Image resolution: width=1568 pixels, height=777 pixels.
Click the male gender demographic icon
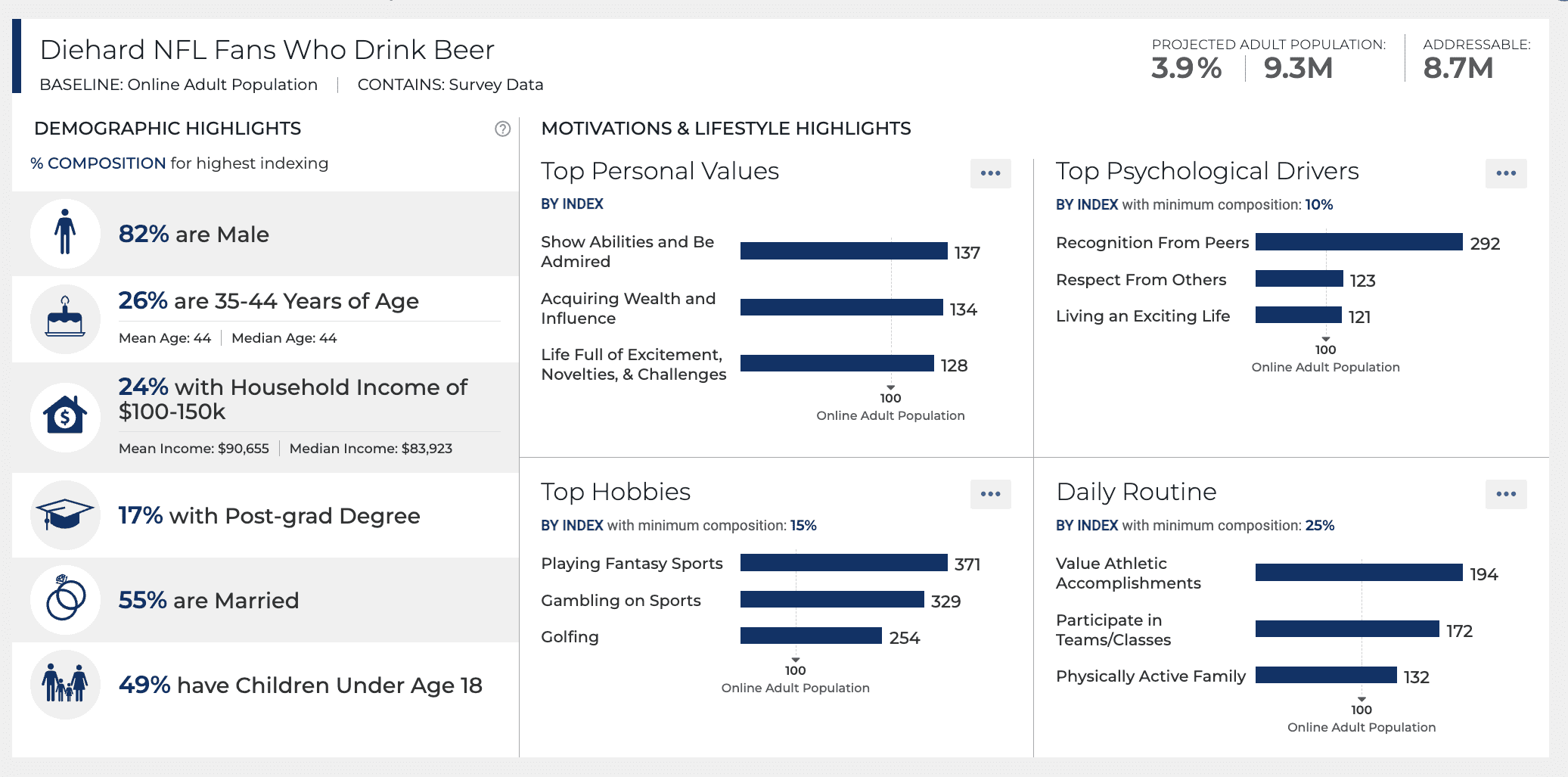click(x=65, y=234)
